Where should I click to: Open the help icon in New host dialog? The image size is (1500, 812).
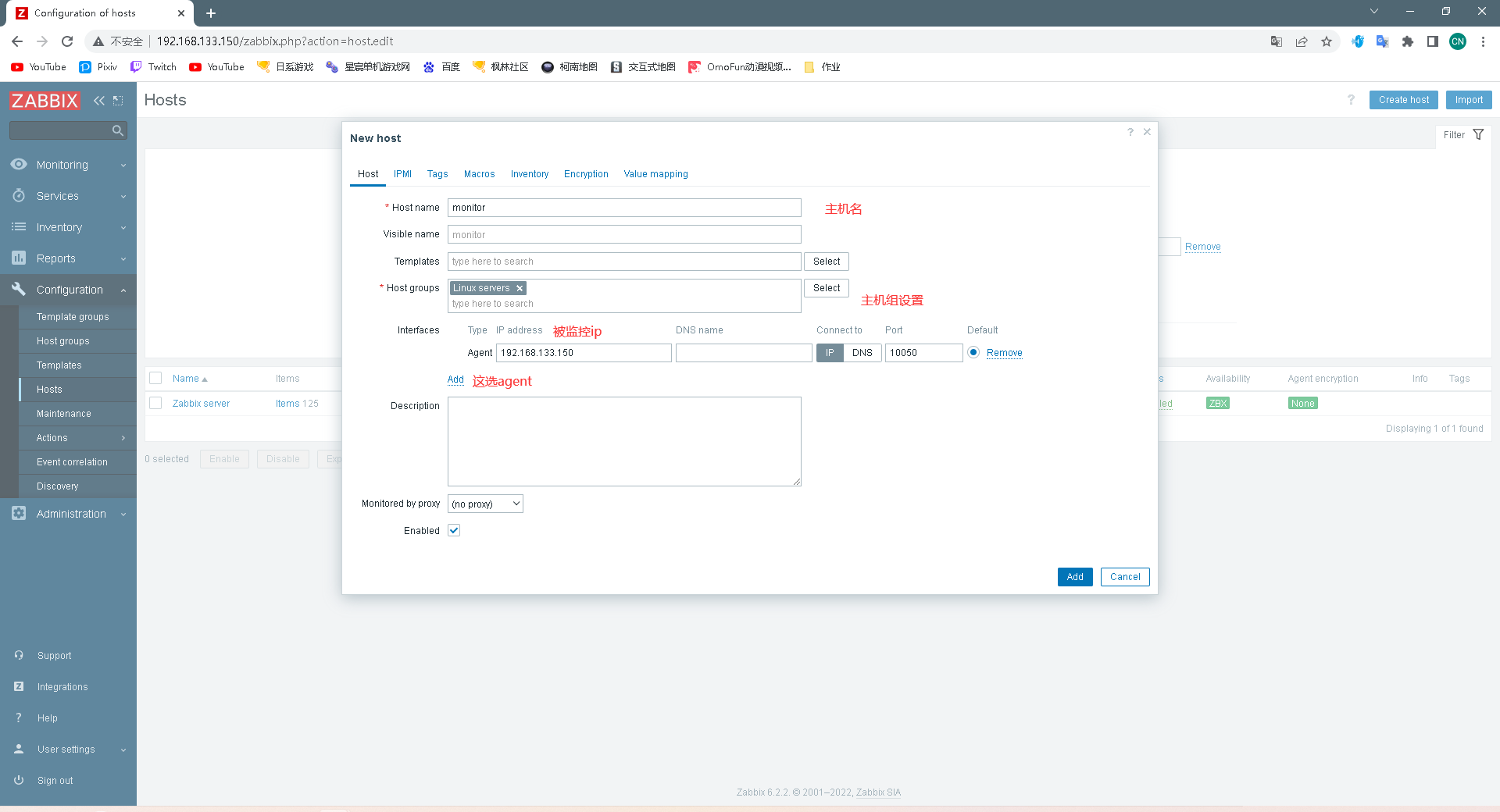pyautogui.click(x=1130, y=132)
